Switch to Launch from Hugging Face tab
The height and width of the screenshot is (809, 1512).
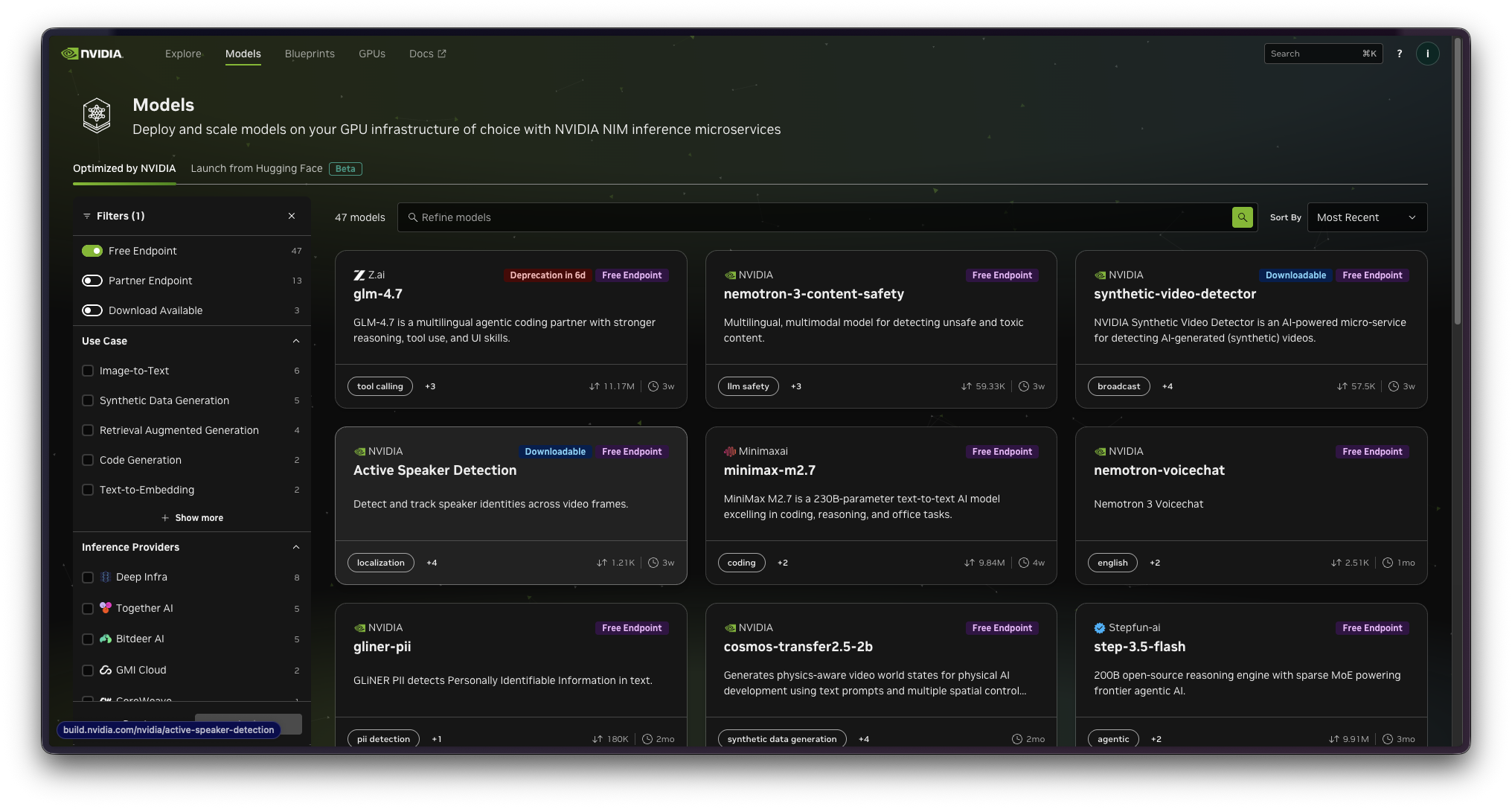click(276, 168)
